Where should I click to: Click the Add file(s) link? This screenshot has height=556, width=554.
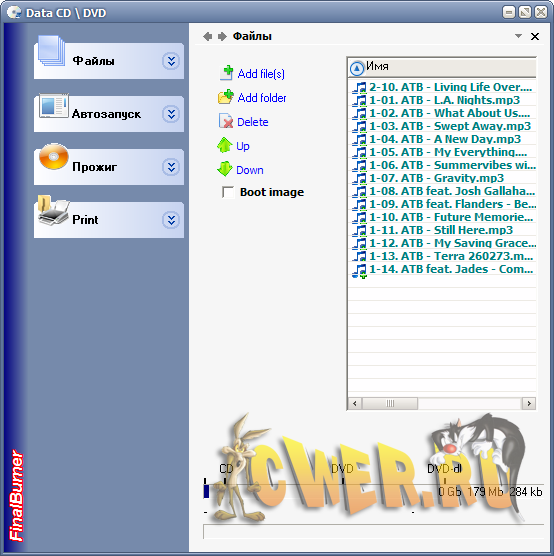click(x=261, y=74)
